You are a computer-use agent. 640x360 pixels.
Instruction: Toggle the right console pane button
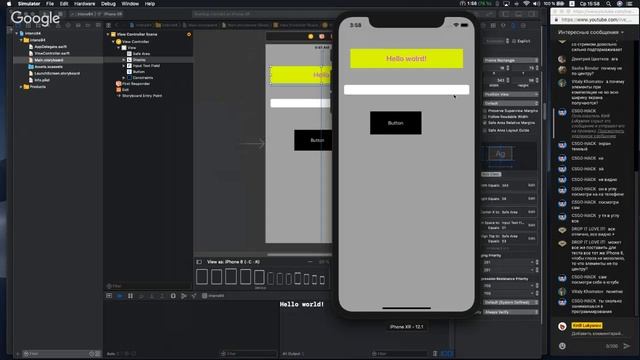pos(449,353)
